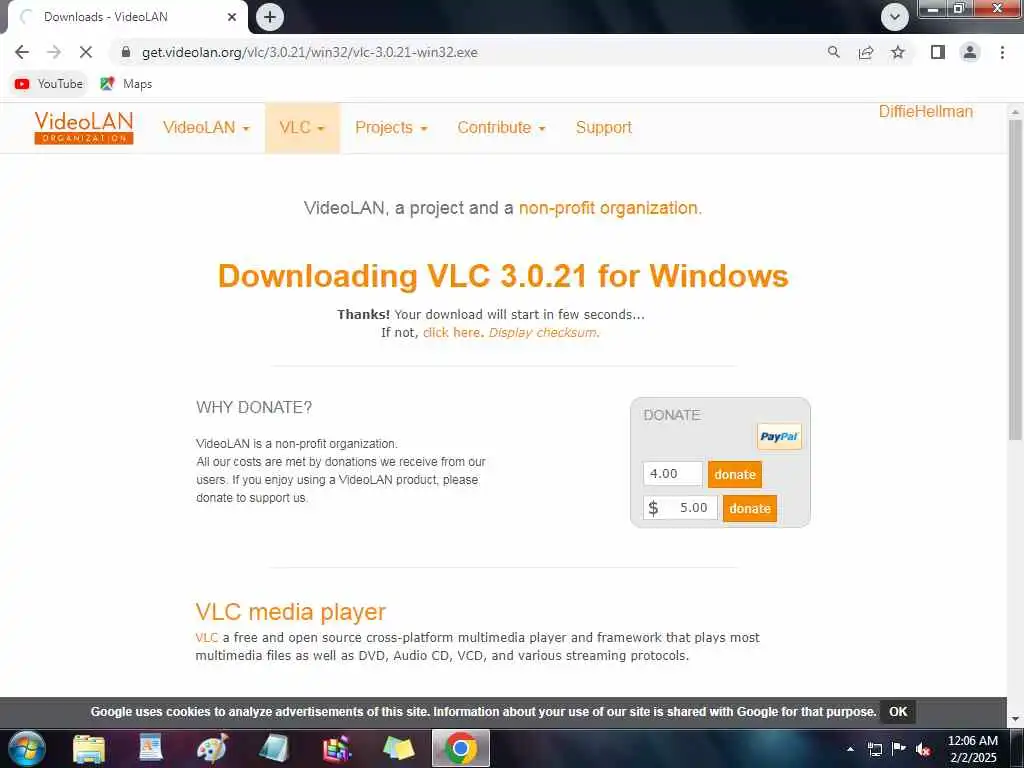
Task: Click the zoom magnifier icon in address bar
Action: click(x=833, y=52)
